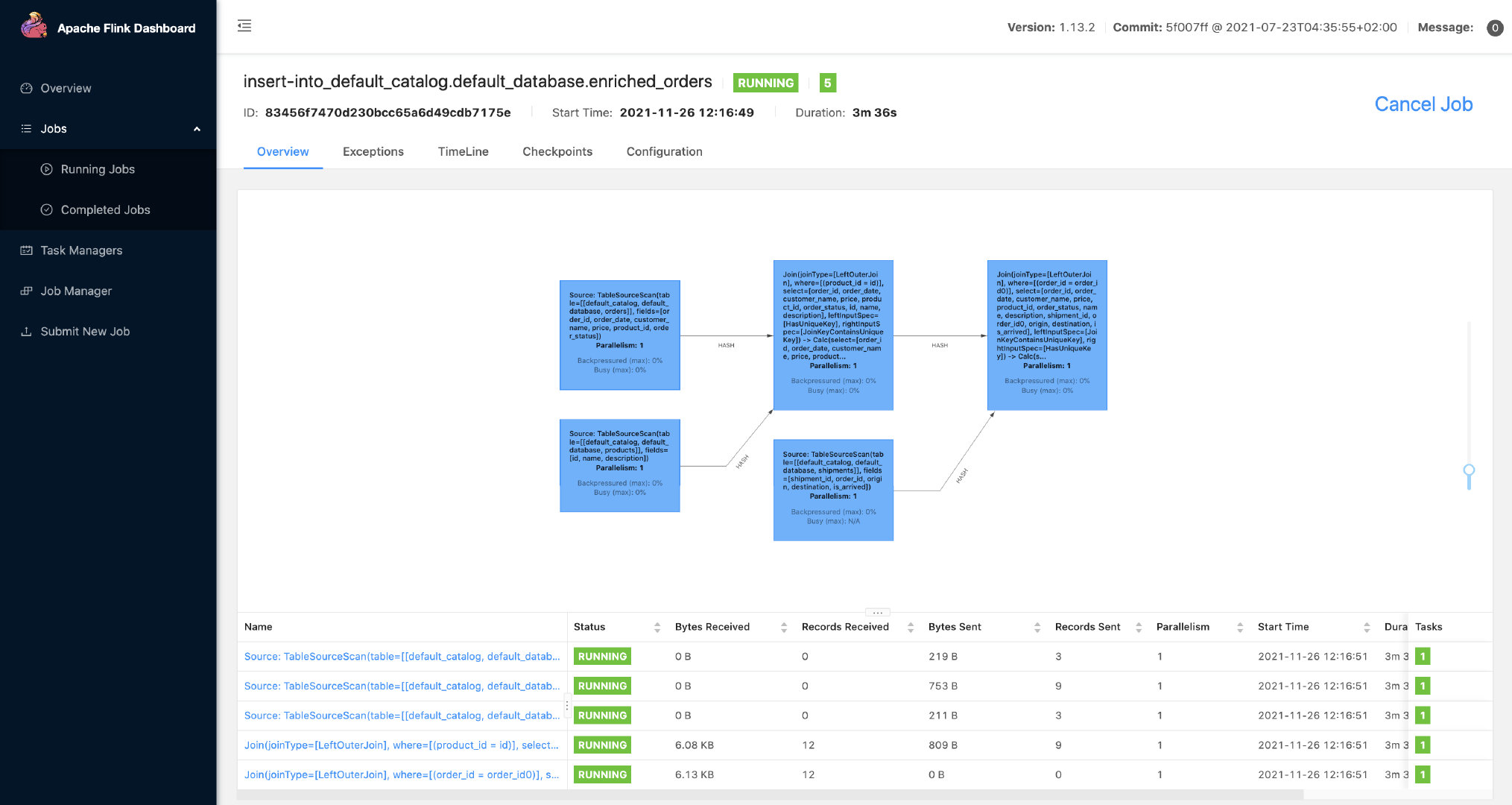
Task: Select the shipments TableSourceScan graph node
Action: pos(833,490)
